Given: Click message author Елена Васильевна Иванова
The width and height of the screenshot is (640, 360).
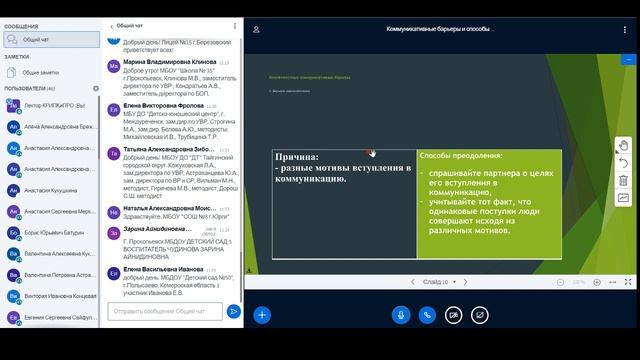Looking at the screenshot, I should click(x=163, y=269).
